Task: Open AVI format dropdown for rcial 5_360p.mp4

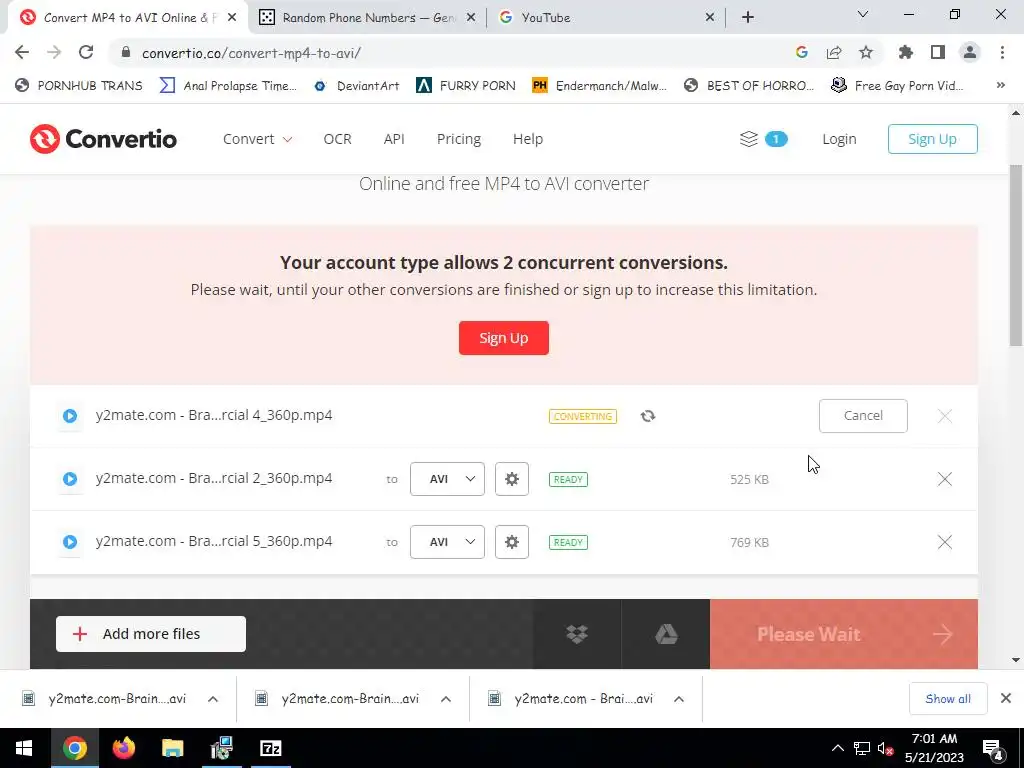Action: point(447,542)
